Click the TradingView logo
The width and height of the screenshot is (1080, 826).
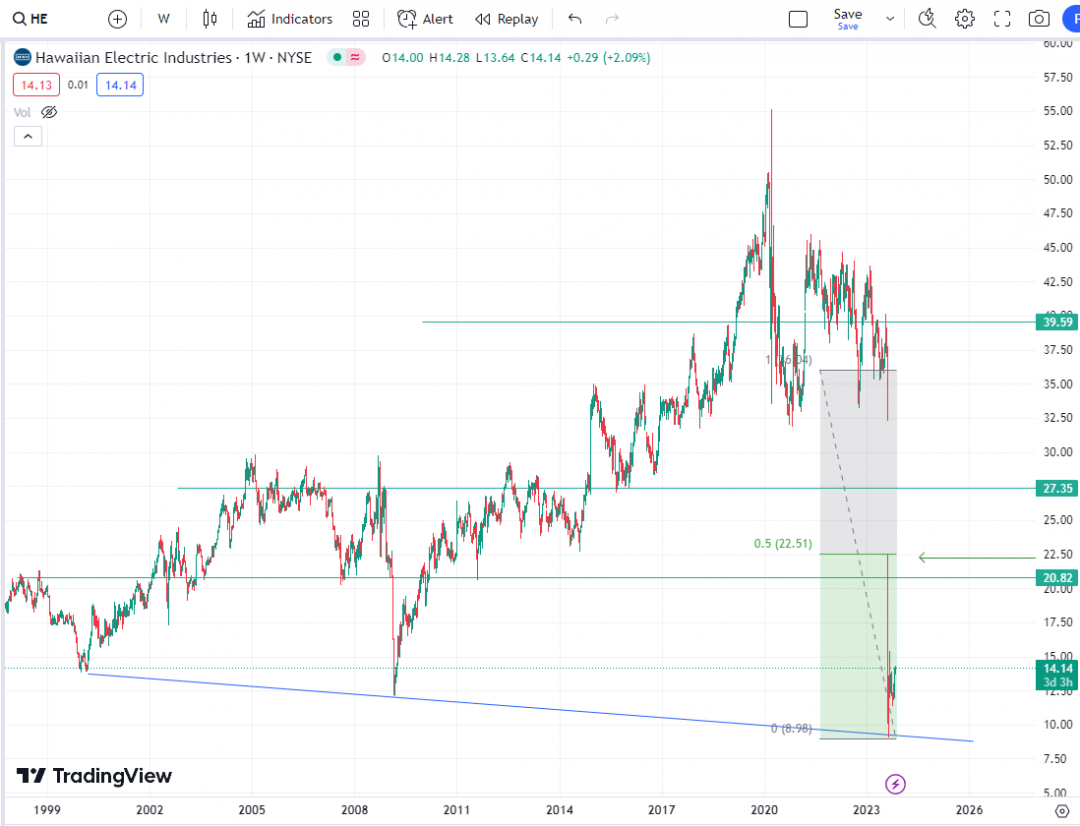pos(94,776)
